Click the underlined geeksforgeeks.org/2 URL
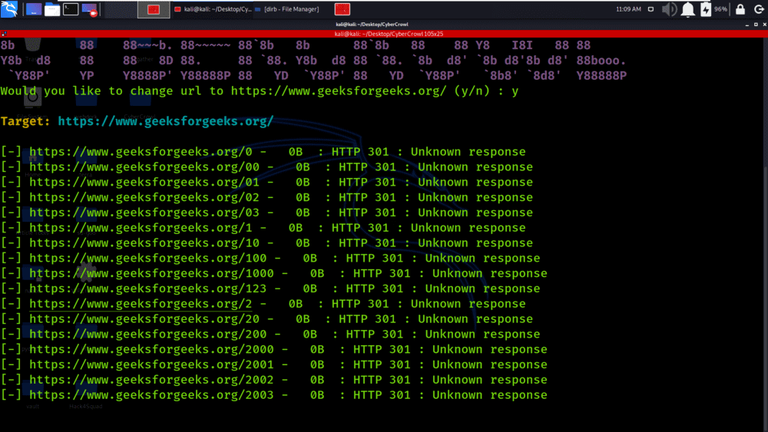This screenshot has height=432, width=768. point(141,304)
